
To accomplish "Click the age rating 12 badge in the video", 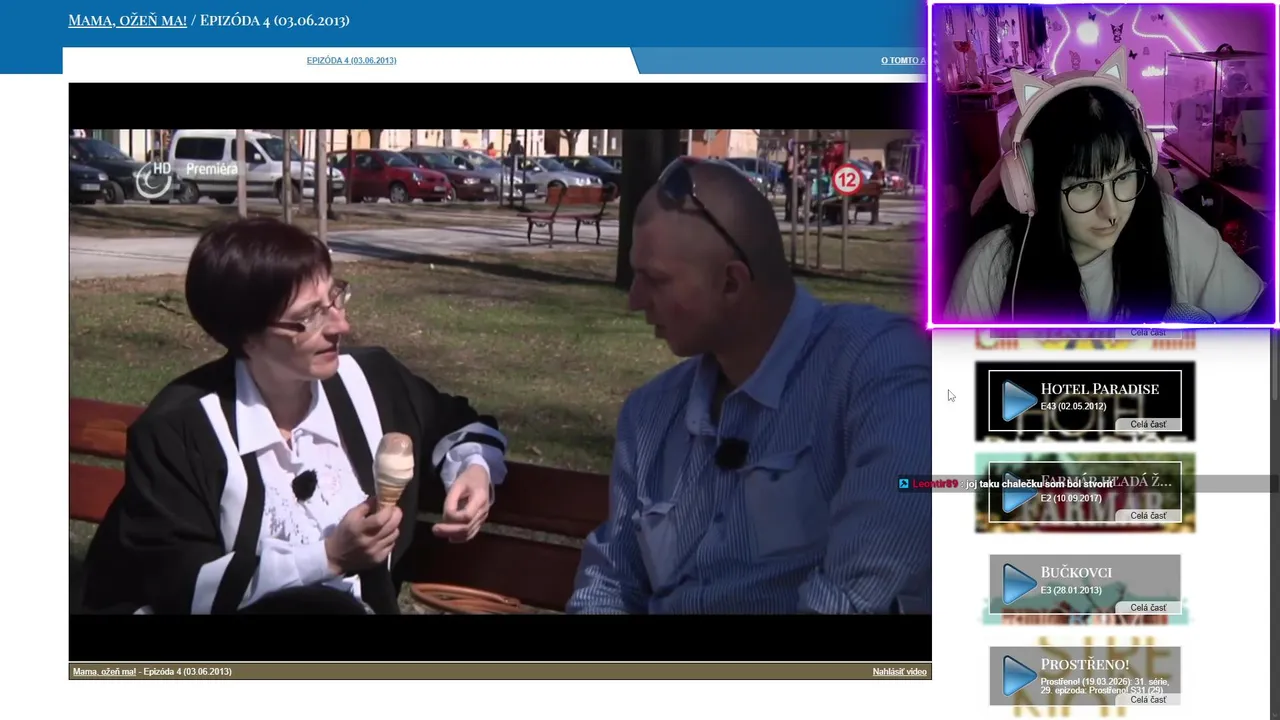I will coord(847,180).
